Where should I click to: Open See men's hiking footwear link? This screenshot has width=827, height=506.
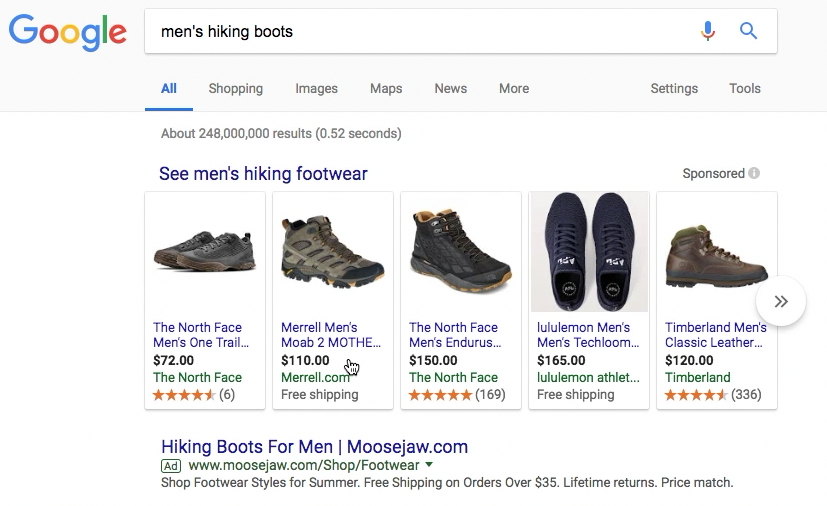[x=263, y=174]
